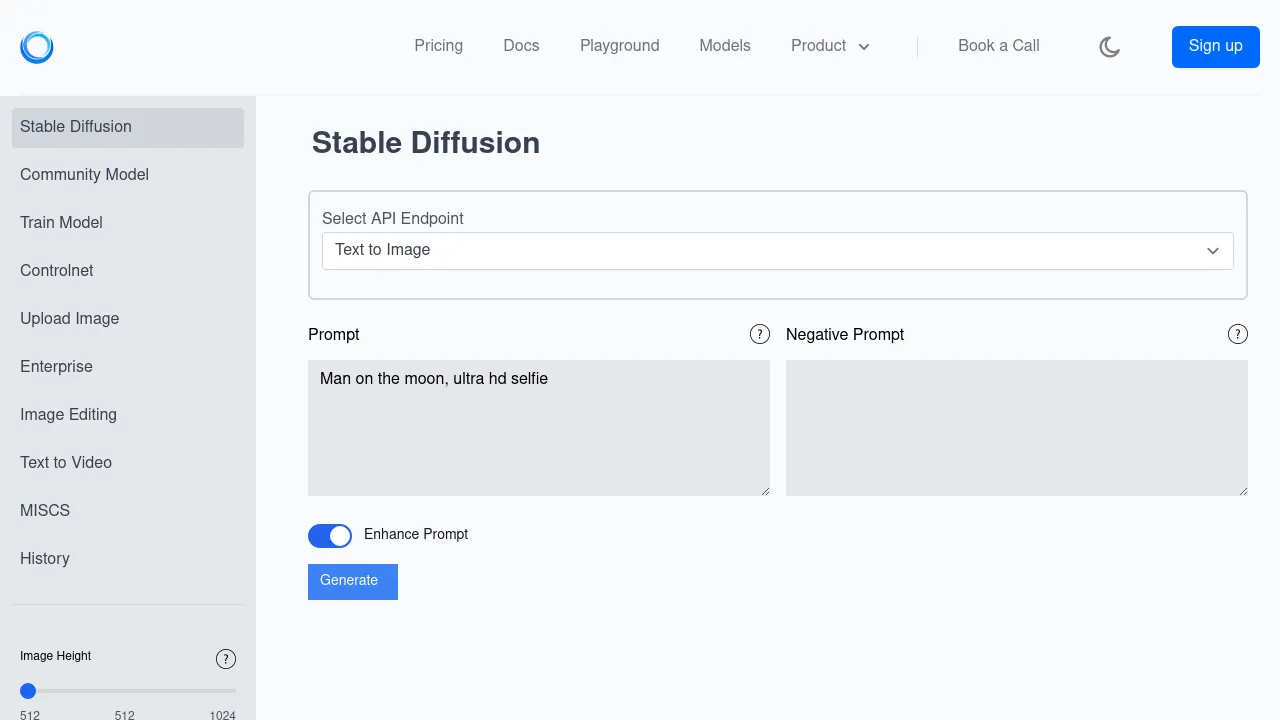Open the Pricing page

pyautogui.click(x=438, y=46)
